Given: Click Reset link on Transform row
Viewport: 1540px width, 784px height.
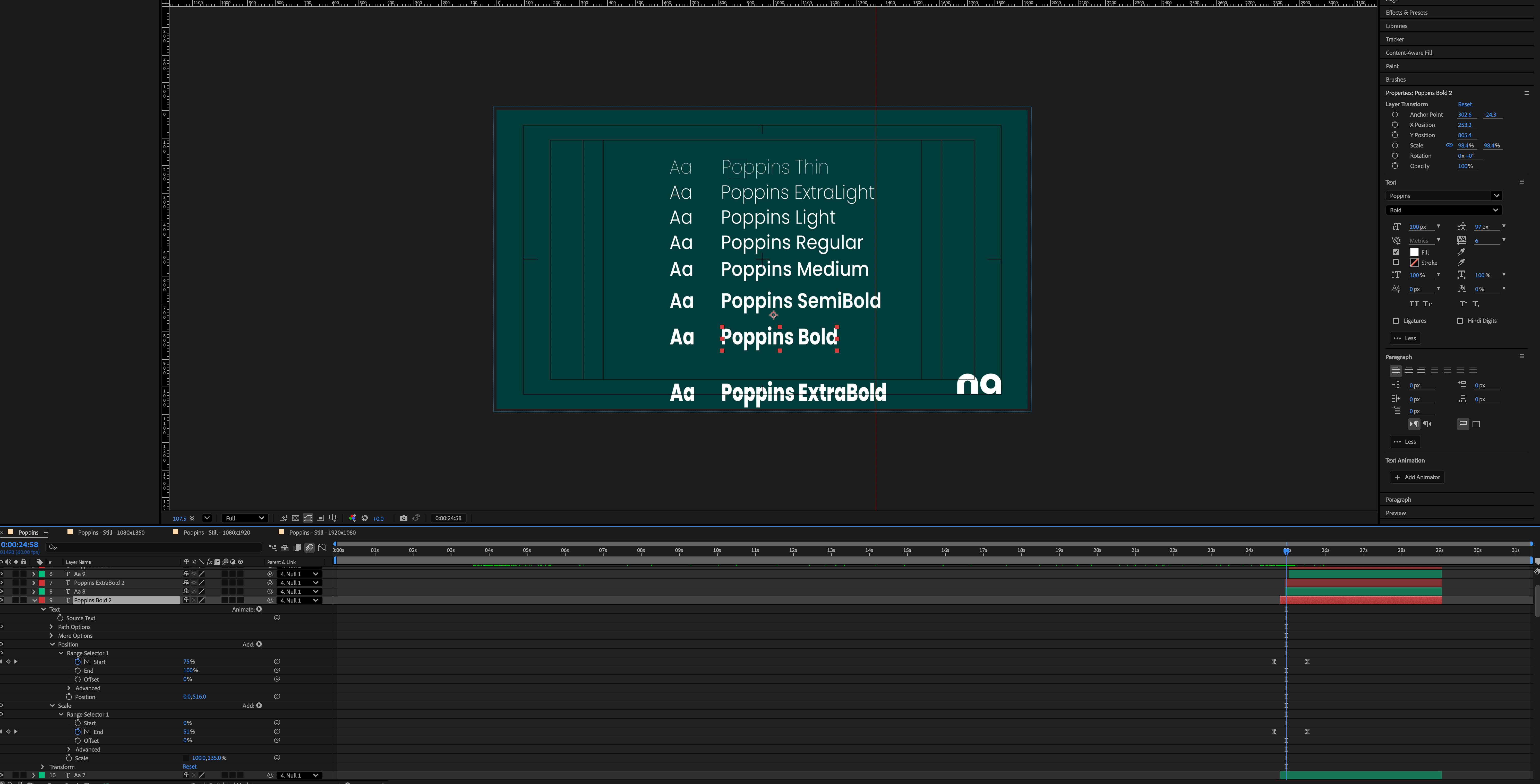Looking at the screenshot, I should pyautogui.click(x=190, y=767).
